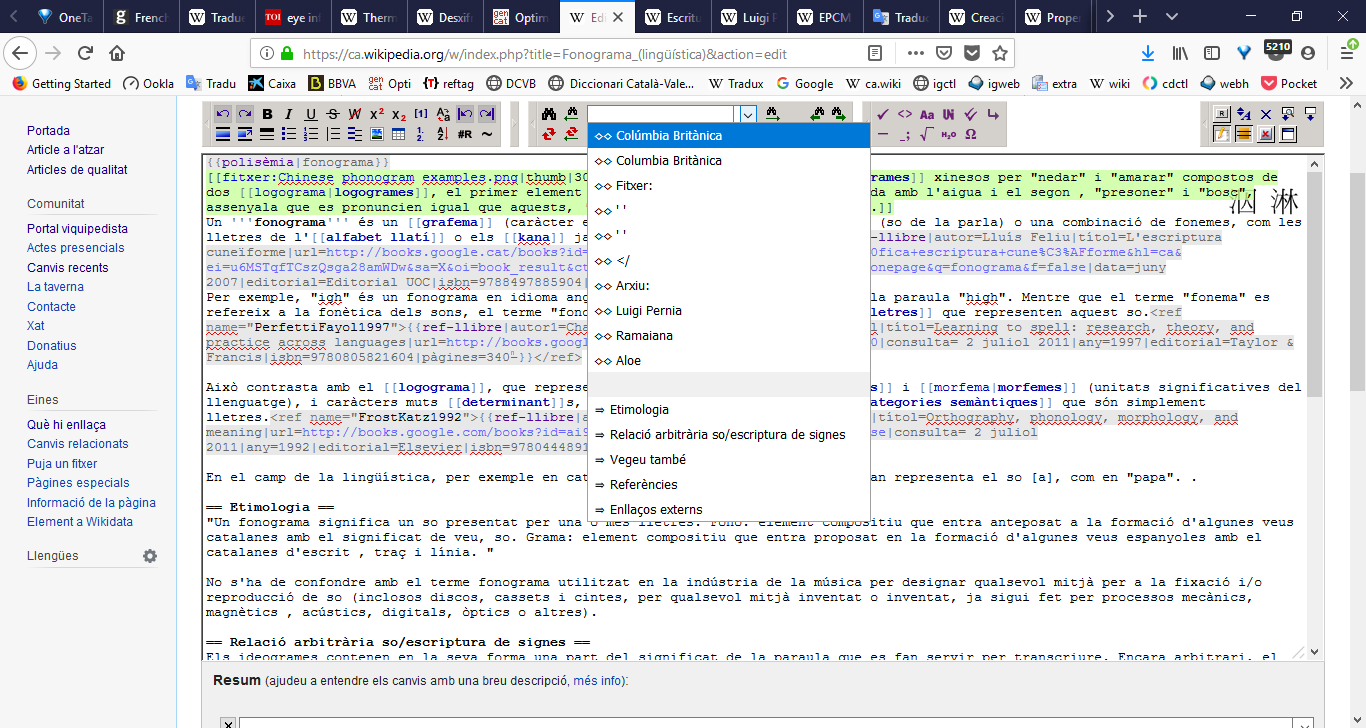This screenshot has width=1366, height=728.
Task: Choose 'Vegeu també' in the dropdown list
Action: click(642, 460)
